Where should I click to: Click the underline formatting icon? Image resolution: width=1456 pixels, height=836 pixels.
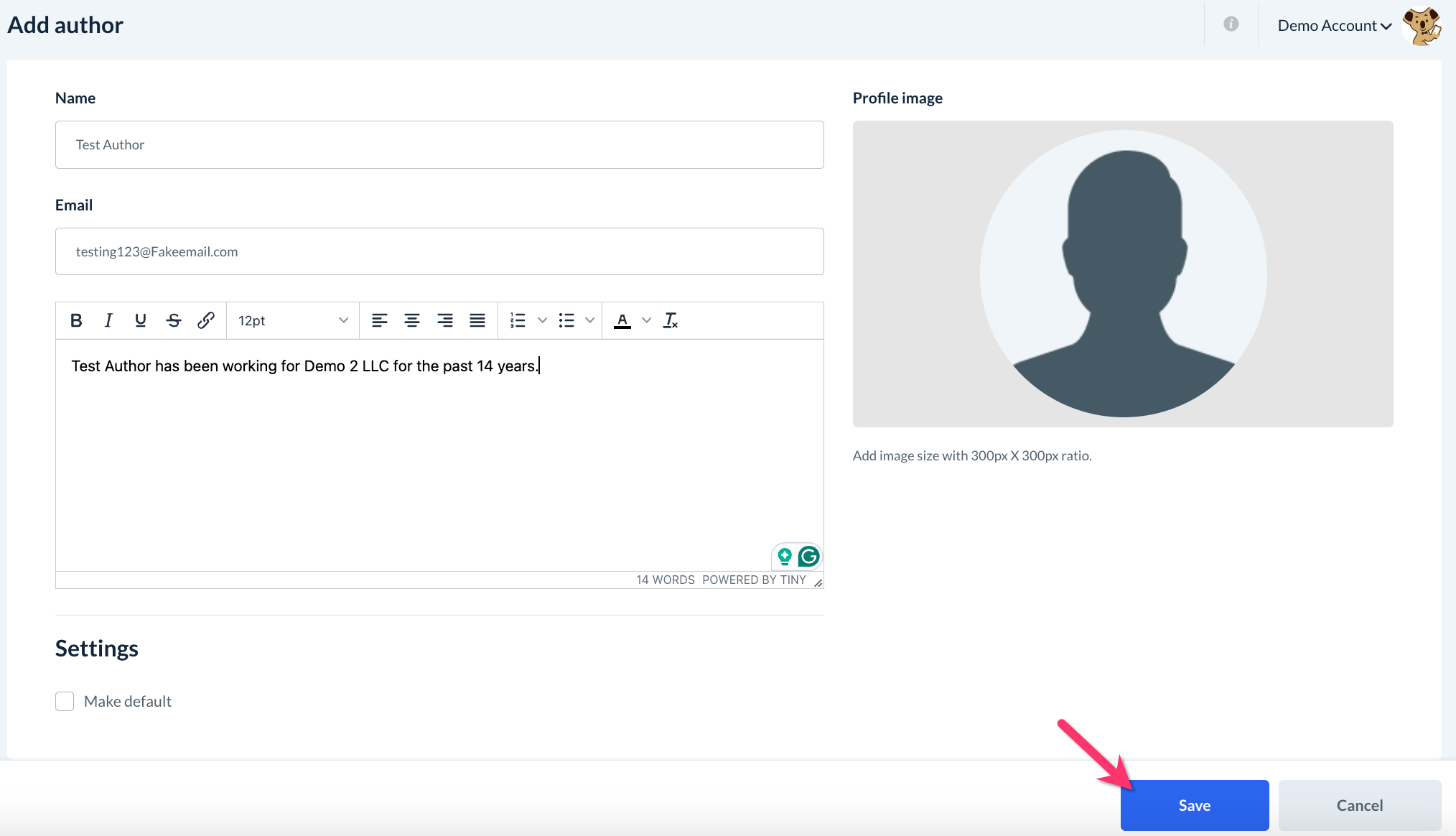141,320
